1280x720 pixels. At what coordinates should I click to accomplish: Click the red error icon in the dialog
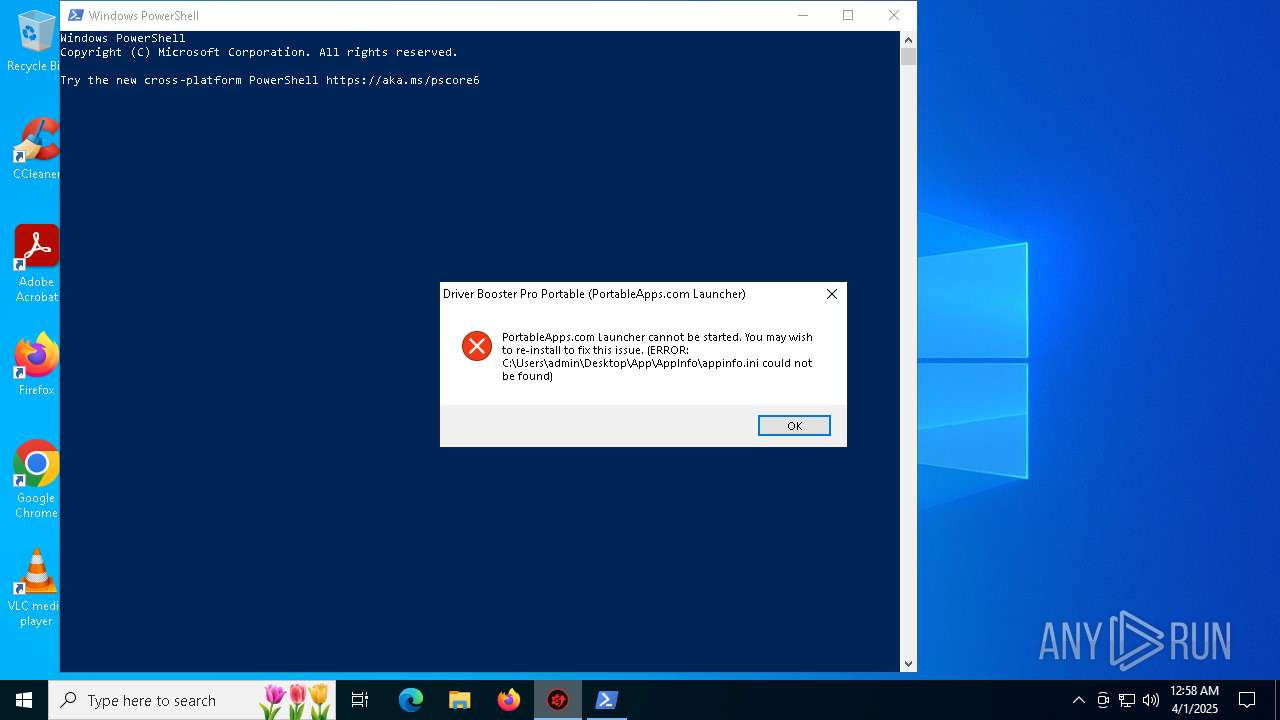pos(477,346)
